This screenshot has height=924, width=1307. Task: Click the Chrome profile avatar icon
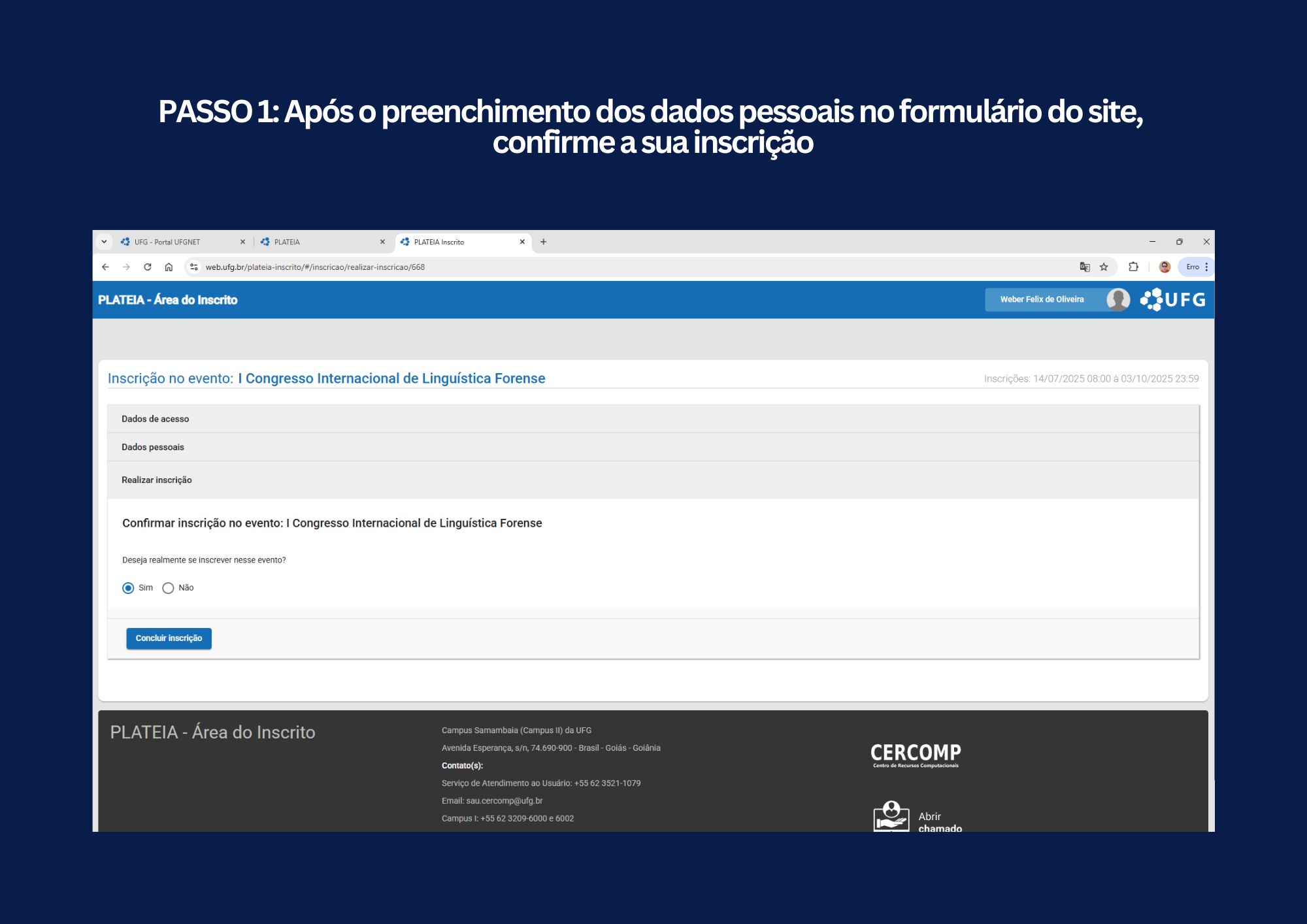click(x=1165, y=267)
